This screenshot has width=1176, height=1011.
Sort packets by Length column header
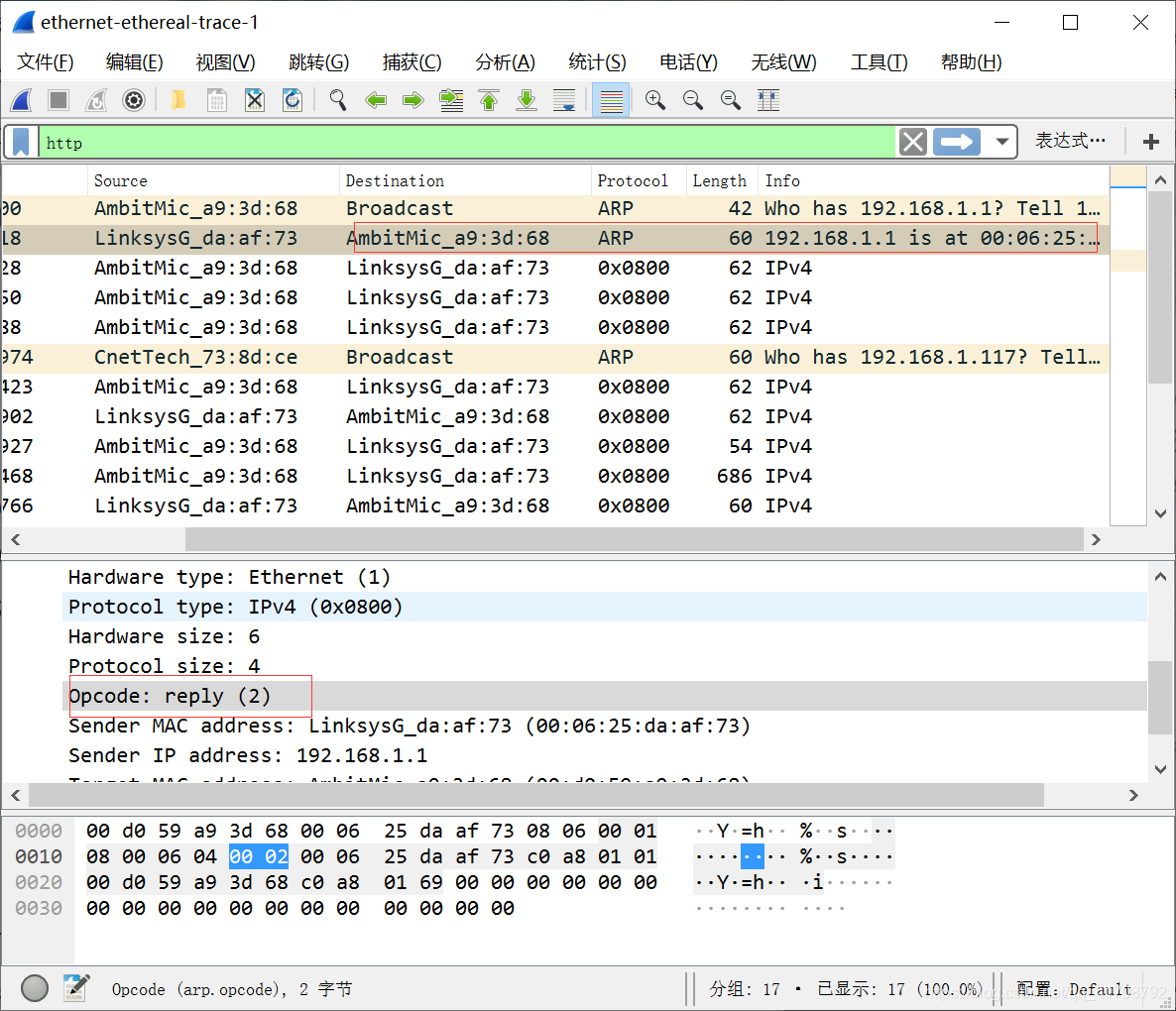click(722, 180)
